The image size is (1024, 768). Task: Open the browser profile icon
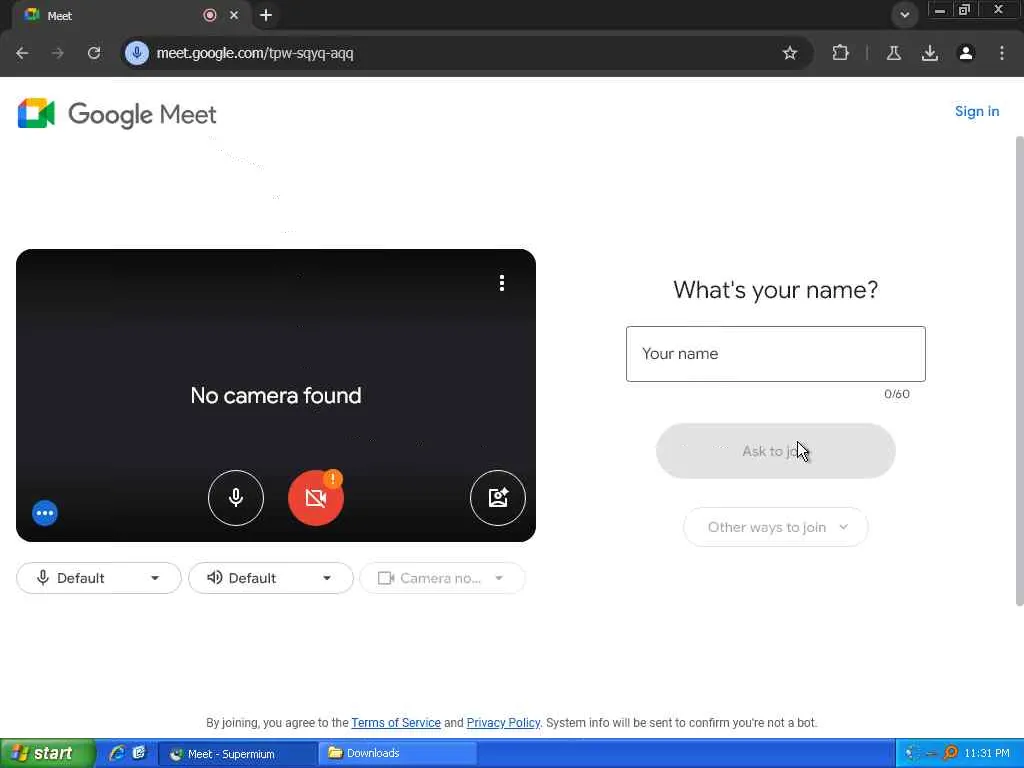[x=966, y=53]
